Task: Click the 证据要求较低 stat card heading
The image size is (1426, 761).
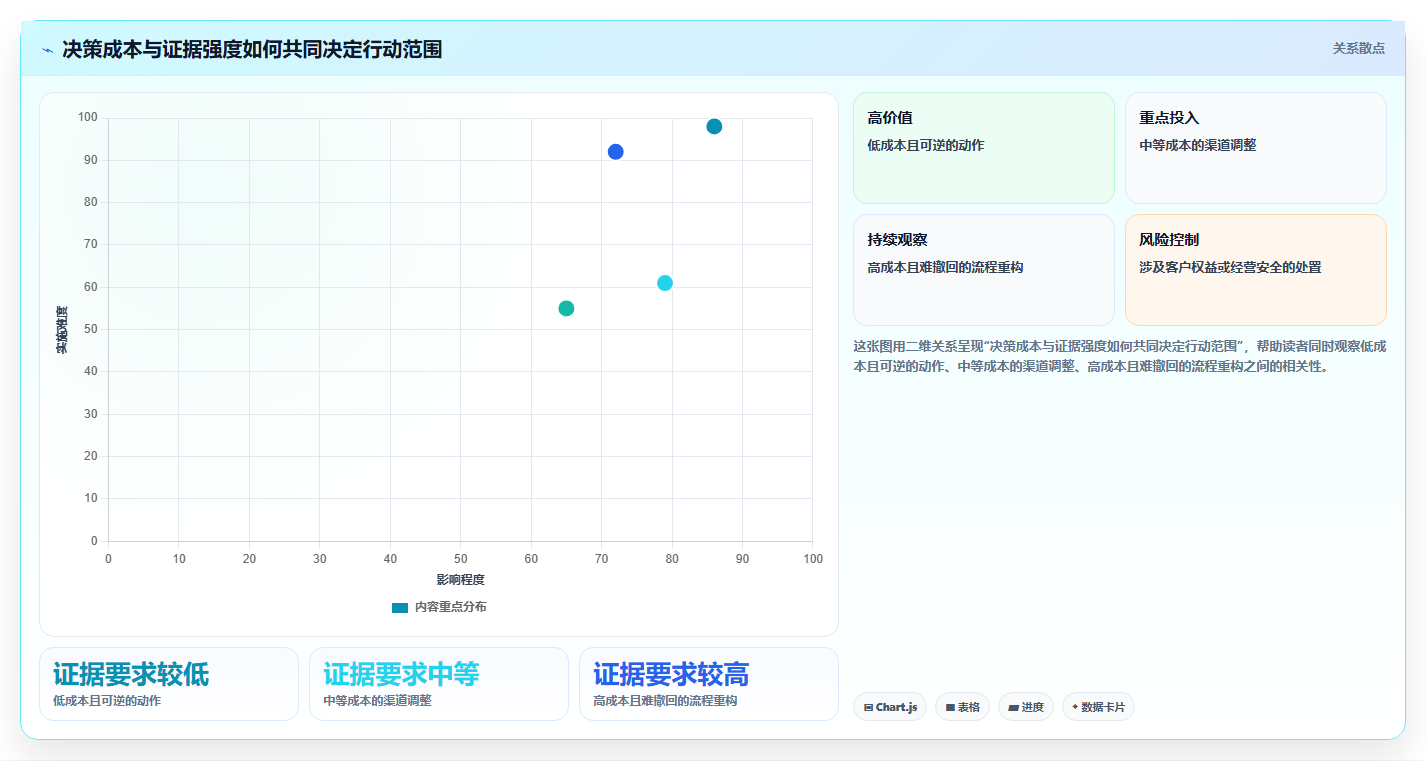Action: pyautogui.click(x=131, y=674)
